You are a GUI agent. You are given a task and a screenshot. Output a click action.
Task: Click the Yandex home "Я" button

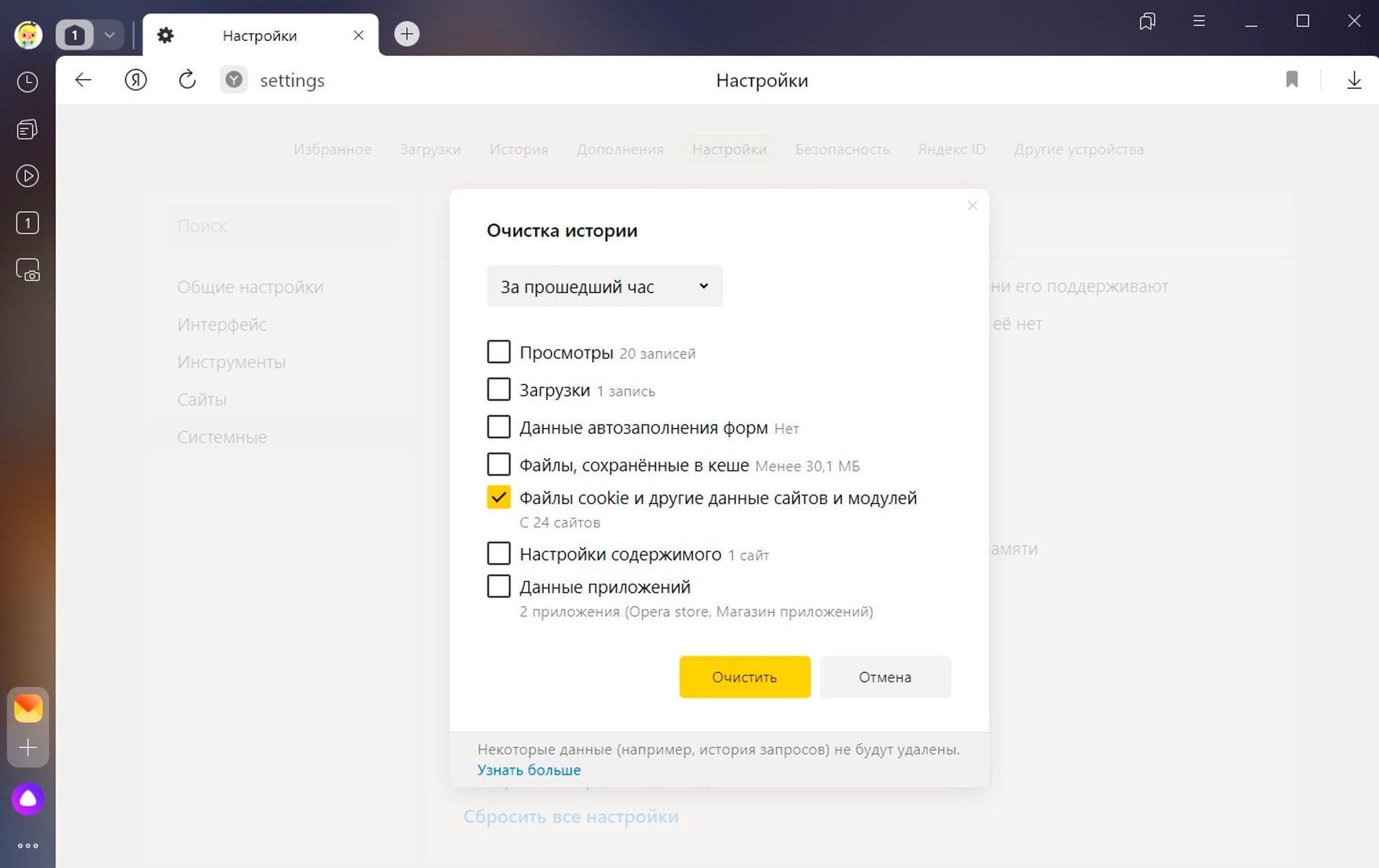coord(136,80)
